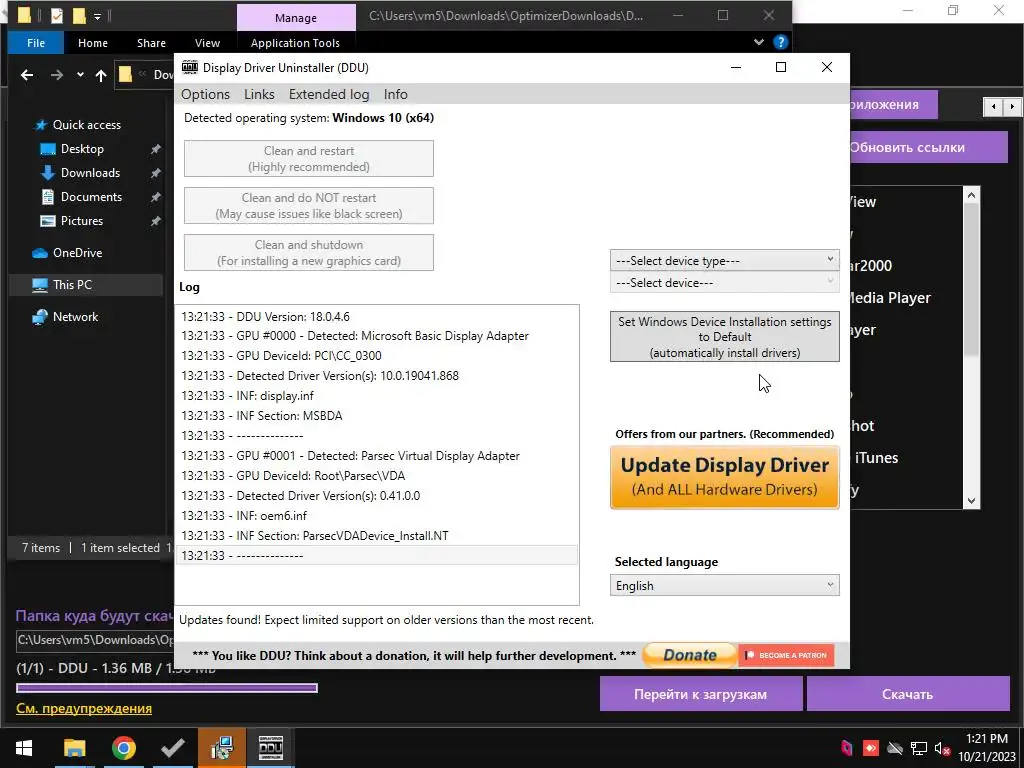This screenshot has width=1024, height=768.
Task: Open Desktop in Explorer sidebar
Action: 82,149
